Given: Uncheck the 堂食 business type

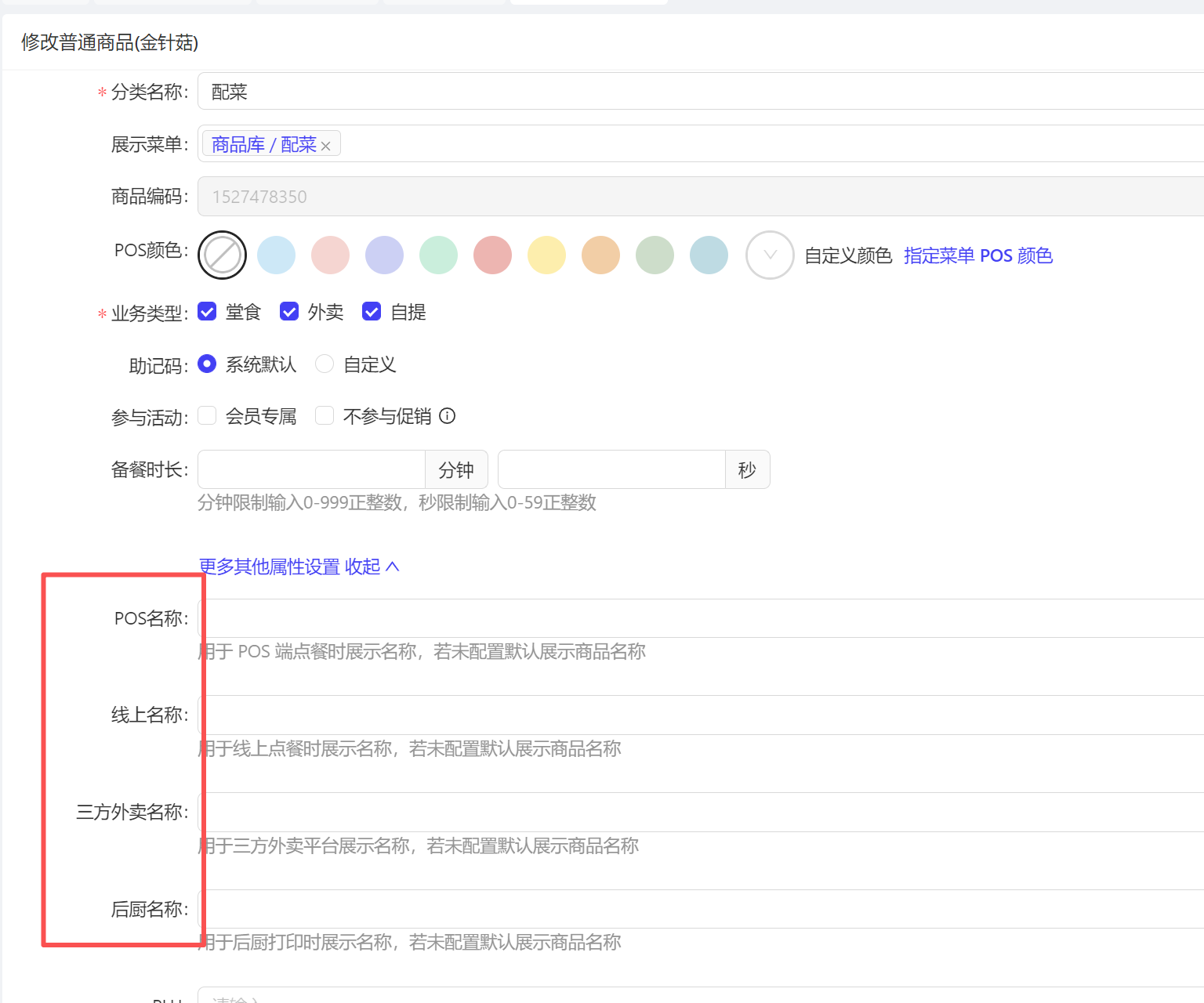Looking at the screenshot, I should (207, 312).
